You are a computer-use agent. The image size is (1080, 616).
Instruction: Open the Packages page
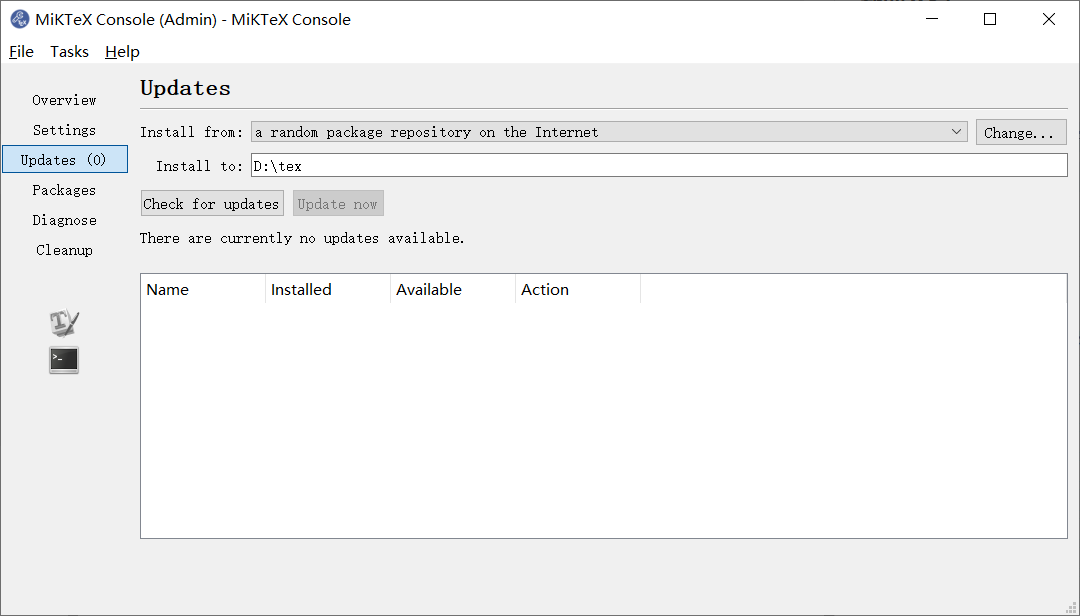(64, 189)
